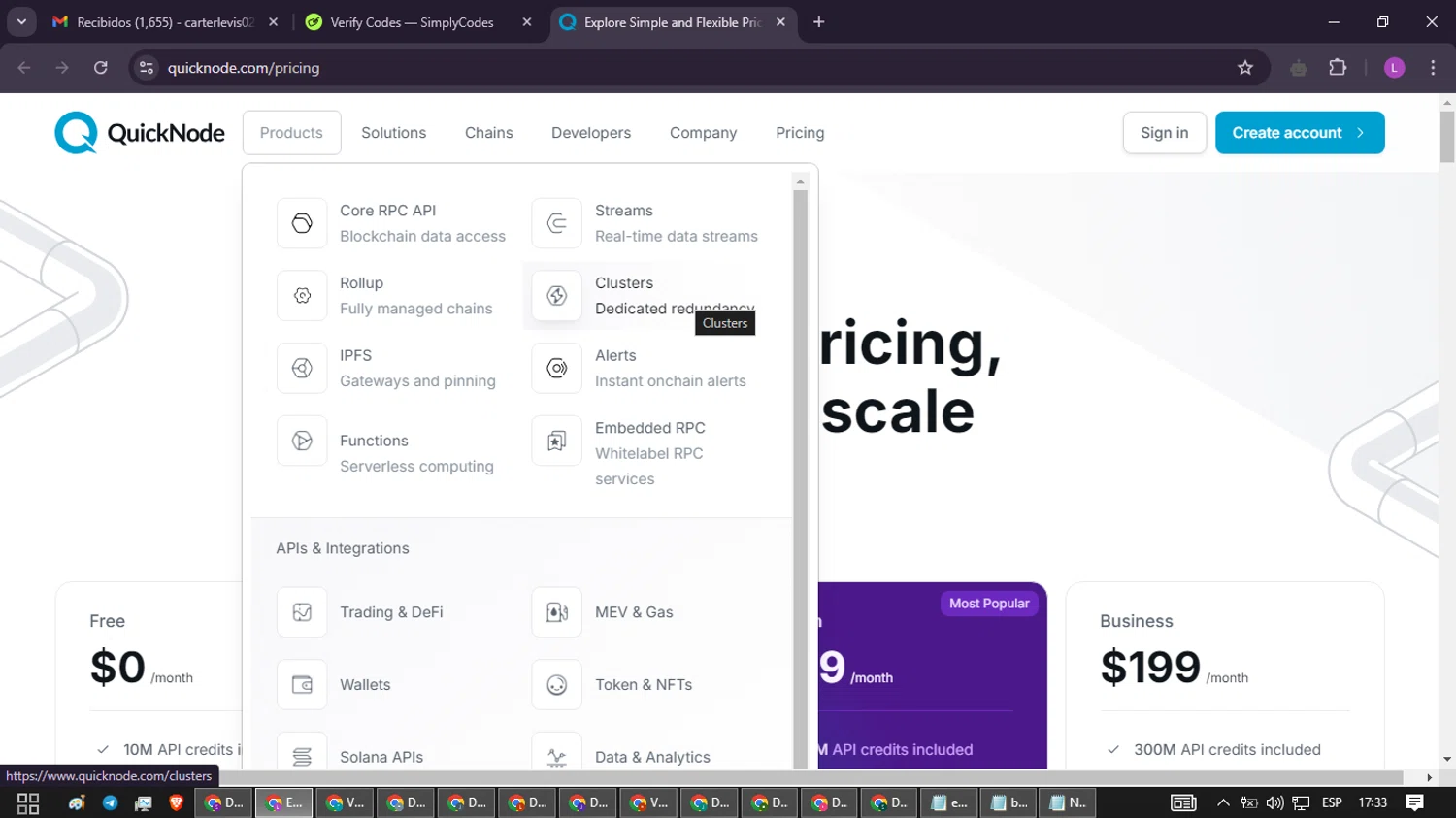Open the Developers navigation menu
Screen dimensions: 1456x818
(x=591, y=133)
